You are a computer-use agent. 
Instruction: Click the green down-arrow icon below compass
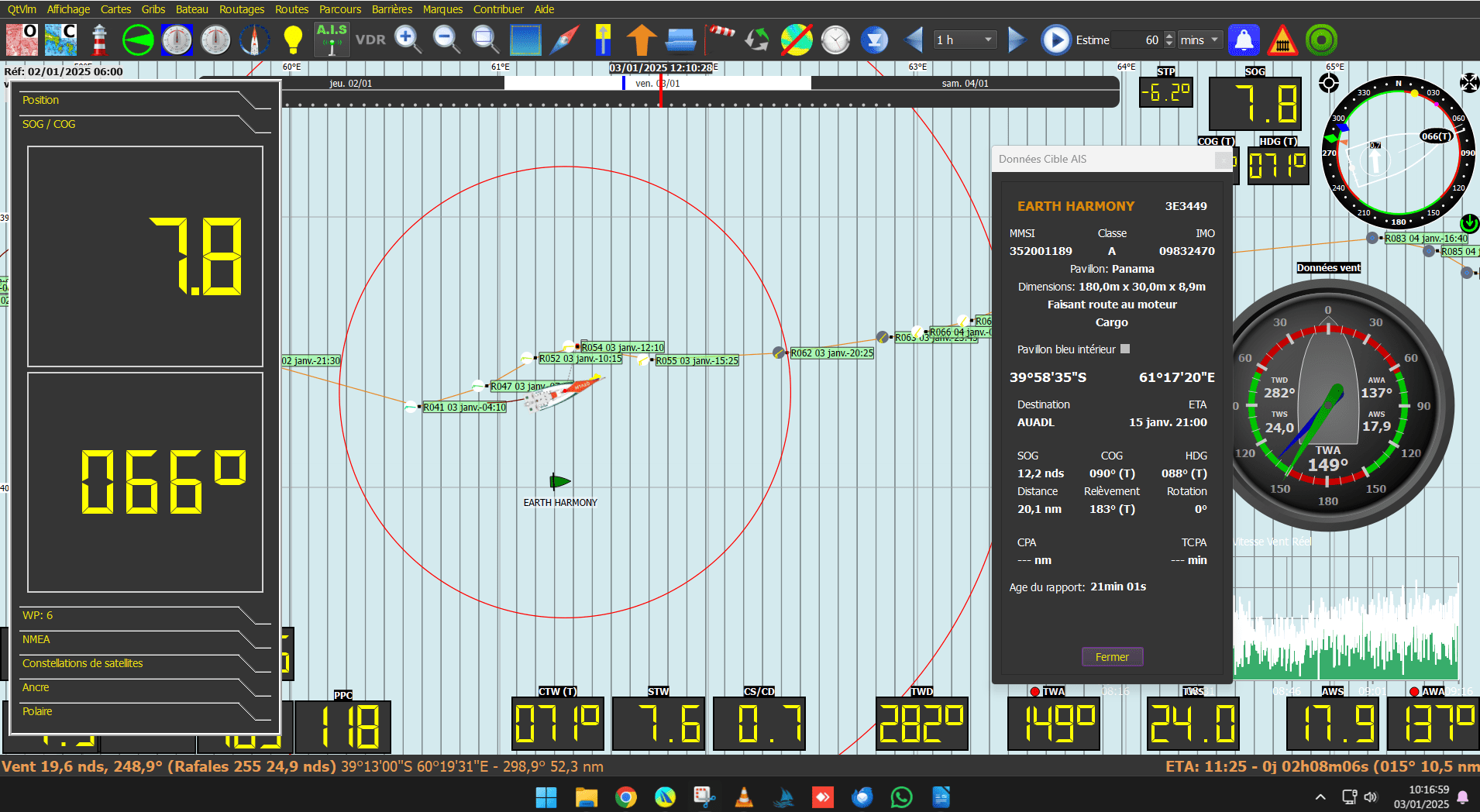tap(1469, 223)
